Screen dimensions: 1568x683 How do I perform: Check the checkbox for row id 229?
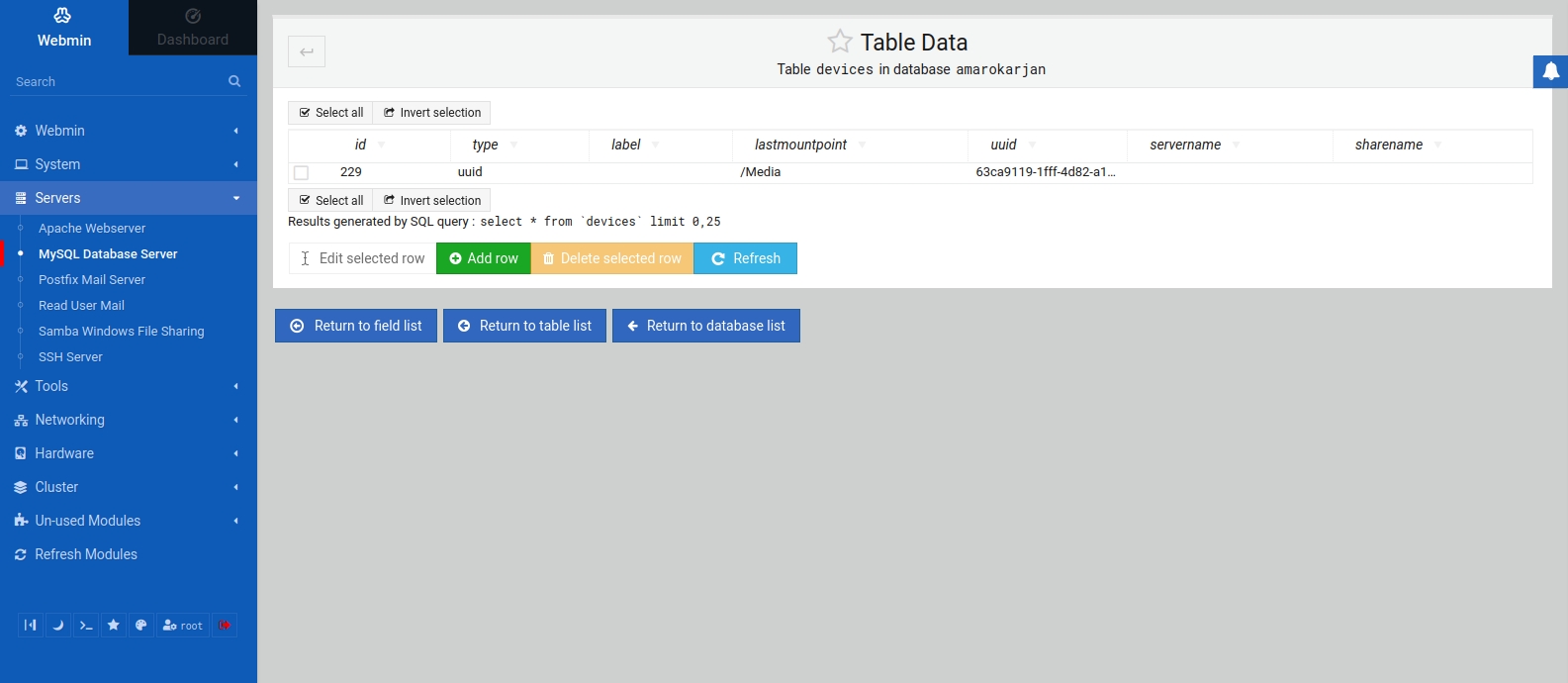(302, 172)
